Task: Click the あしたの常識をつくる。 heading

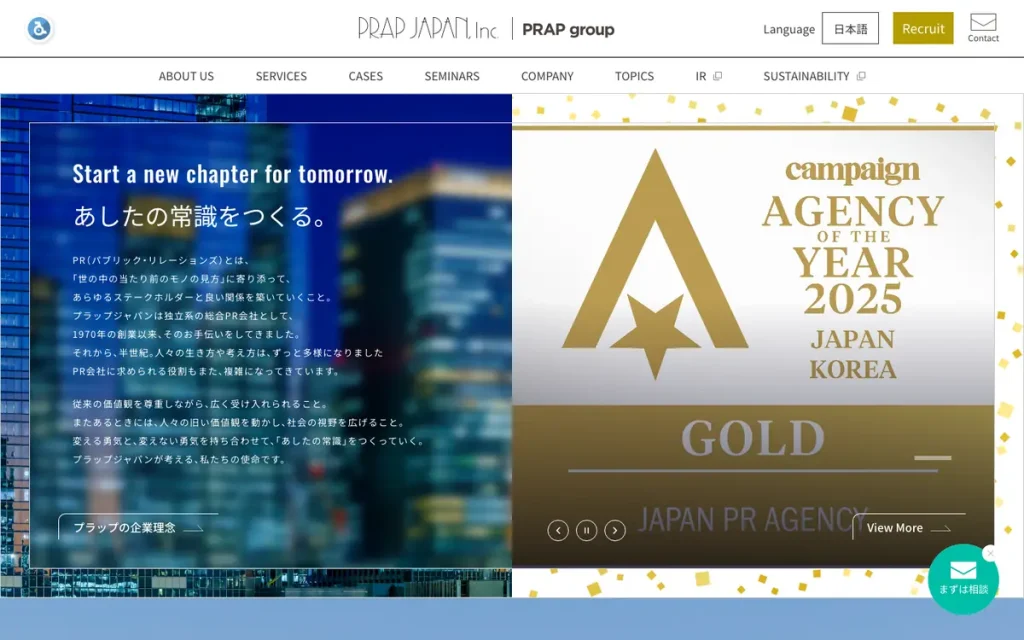Action: 200,216
